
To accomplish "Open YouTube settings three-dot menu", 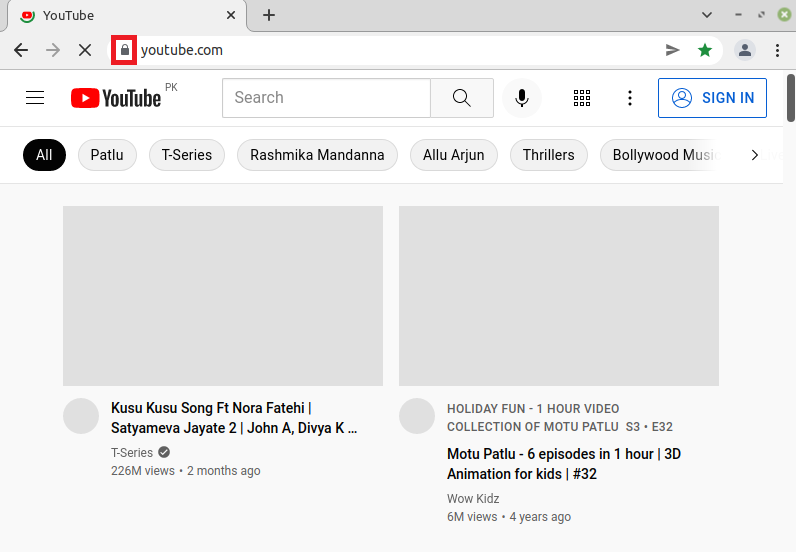I will [x=630, y=98].
